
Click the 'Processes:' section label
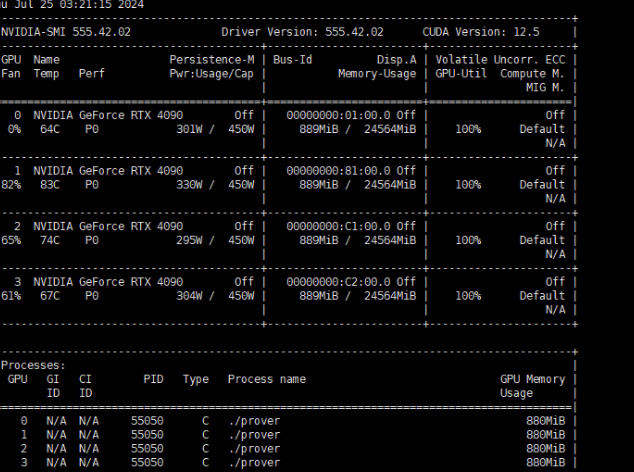(x=33, y=365)
